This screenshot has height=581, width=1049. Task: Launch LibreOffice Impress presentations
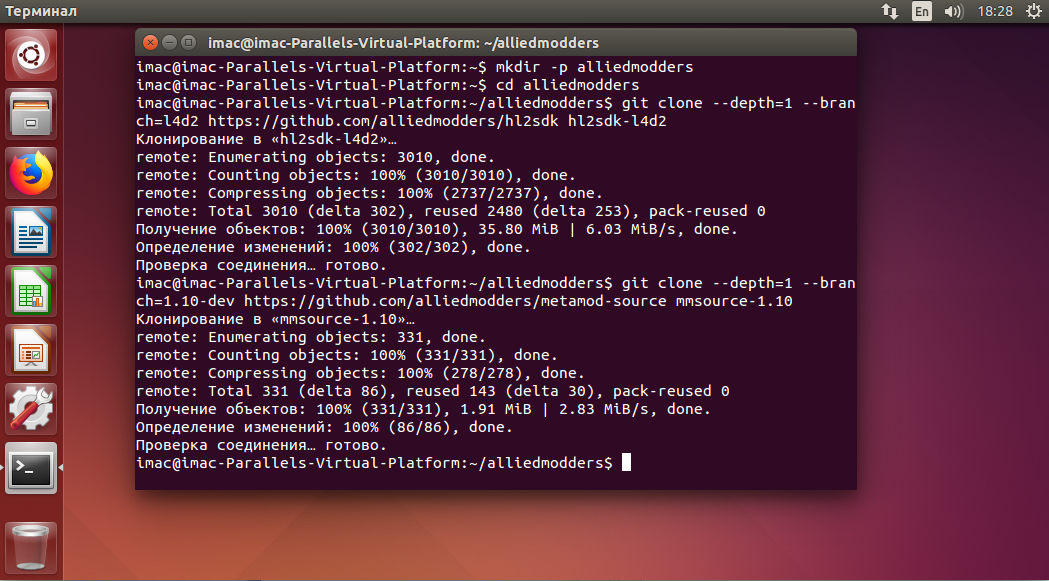pos(31,350)
